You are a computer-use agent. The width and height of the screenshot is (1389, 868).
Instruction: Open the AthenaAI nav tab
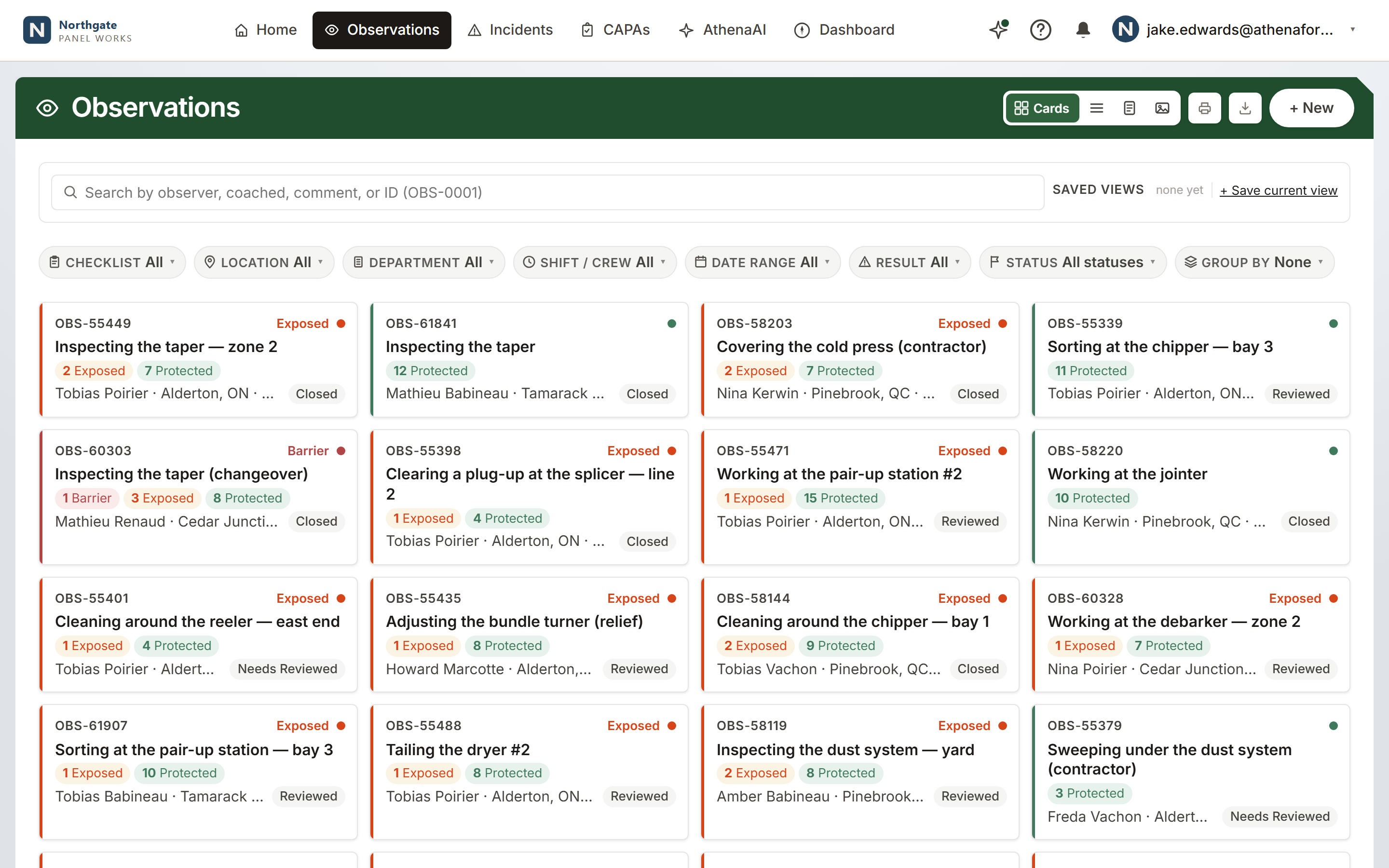tap(722, 30)
